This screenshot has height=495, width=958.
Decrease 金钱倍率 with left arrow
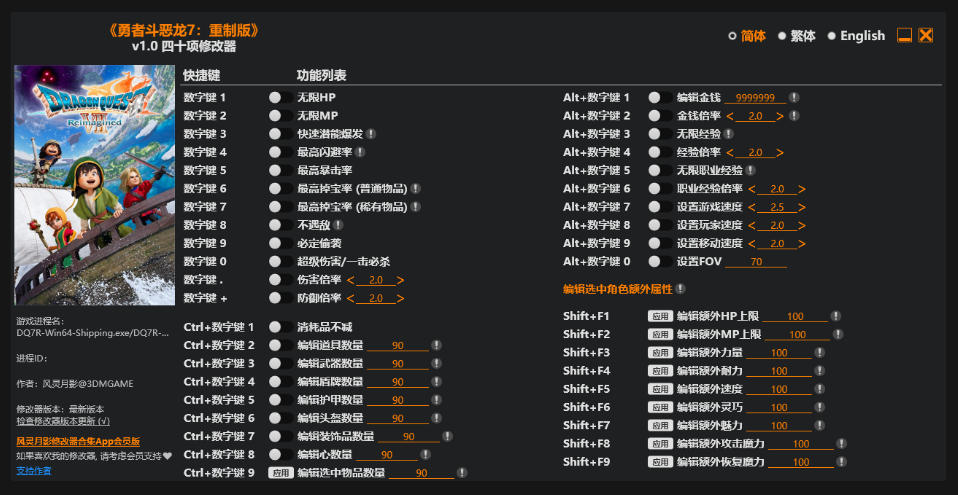coord(730,116)
